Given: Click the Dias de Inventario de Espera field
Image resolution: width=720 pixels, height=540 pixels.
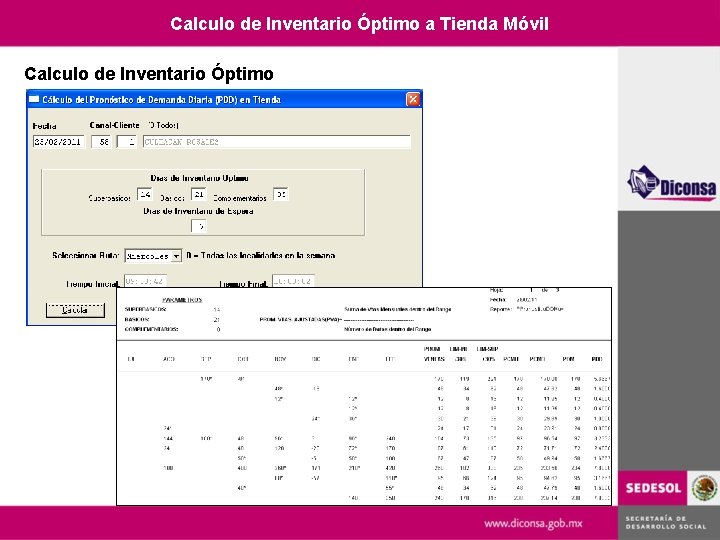Looking at the screenshot, I should [x=198, y=226].
